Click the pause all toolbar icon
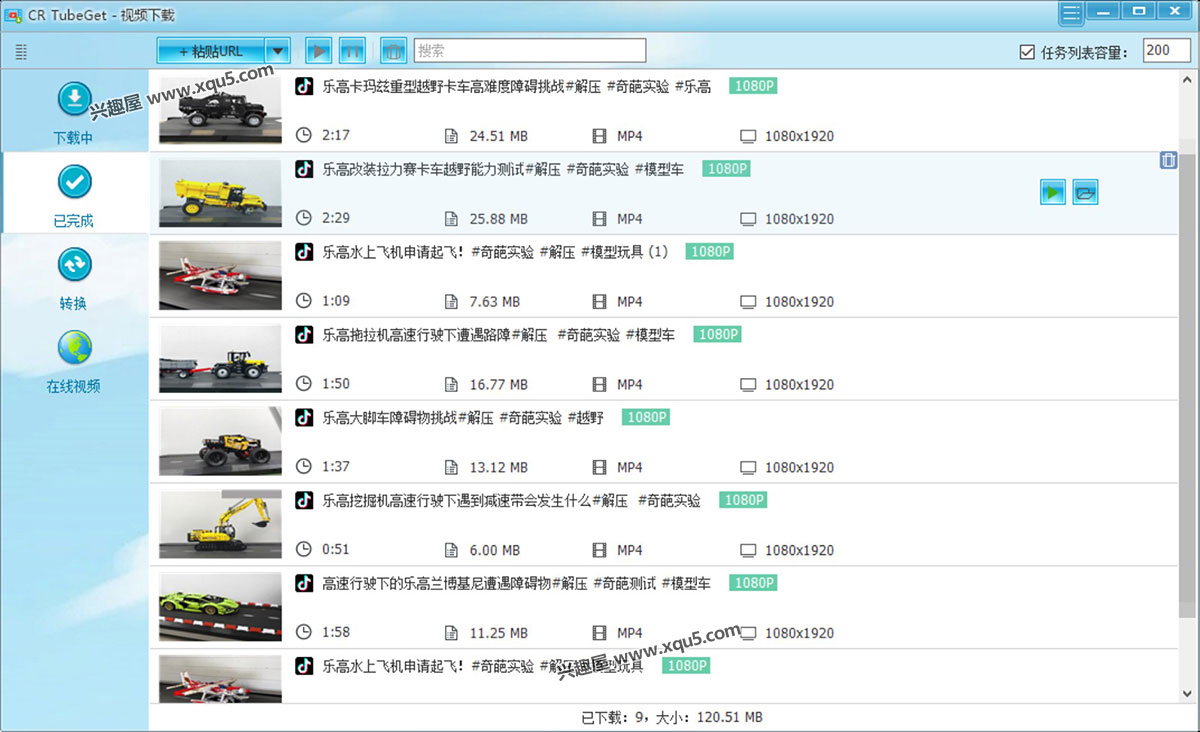The image size is (1200, 732). [x=352, y=50]
